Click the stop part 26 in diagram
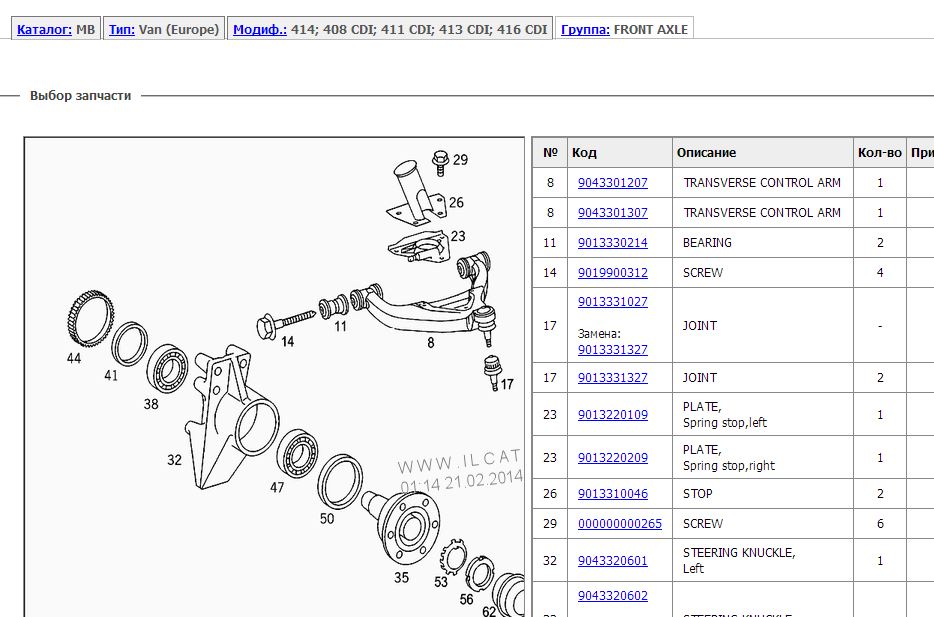The height and width of the screenshot is (617, 934). [412, 188]
